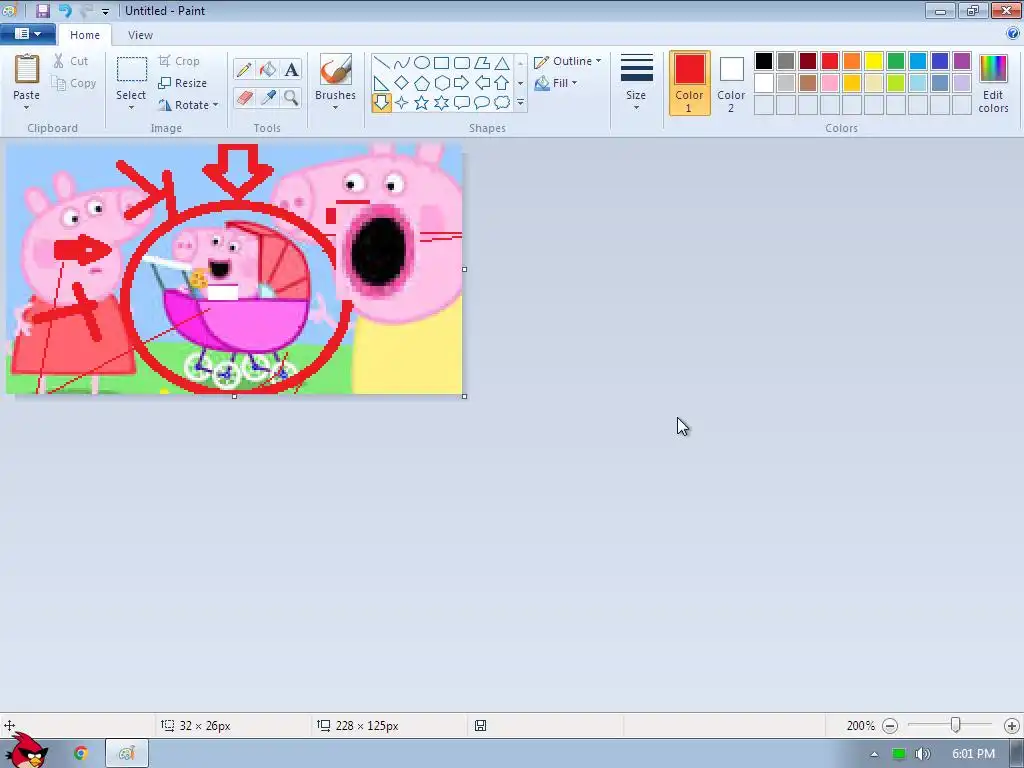Undo the last action
The height and width of the screenshot is (768, 1024).
(x=65, y=10)
